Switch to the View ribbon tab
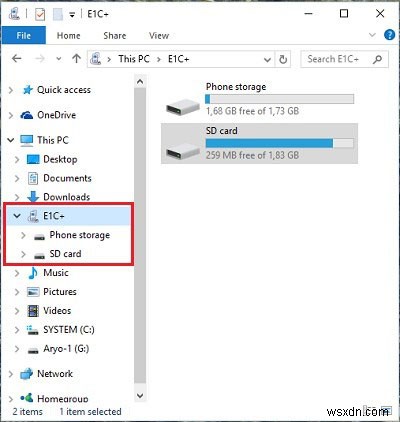Screen dimensions: 400x422 tap(159, 35)
